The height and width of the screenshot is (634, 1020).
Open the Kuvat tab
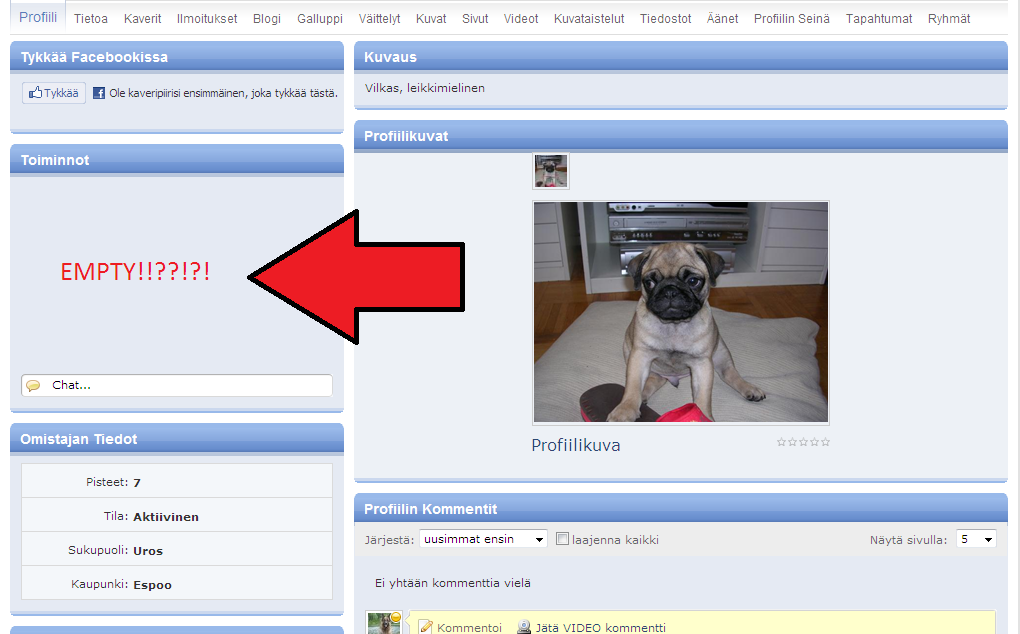[x=431, y=19]
